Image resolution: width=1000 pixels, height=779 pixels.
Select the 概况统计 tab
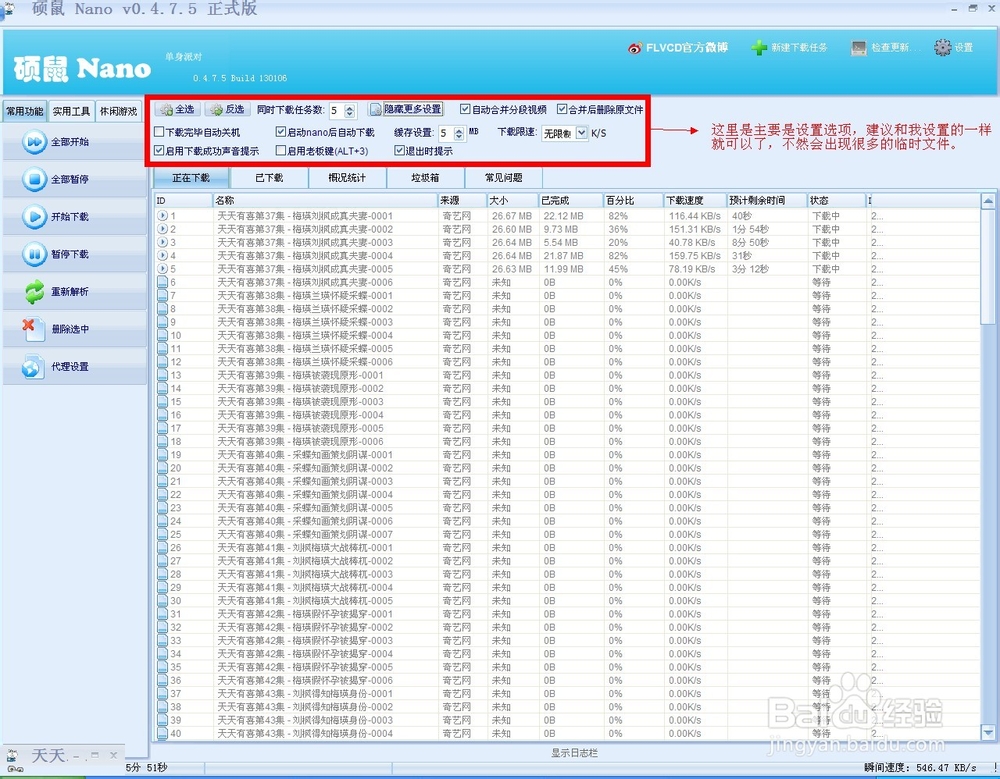pos(348,178)
